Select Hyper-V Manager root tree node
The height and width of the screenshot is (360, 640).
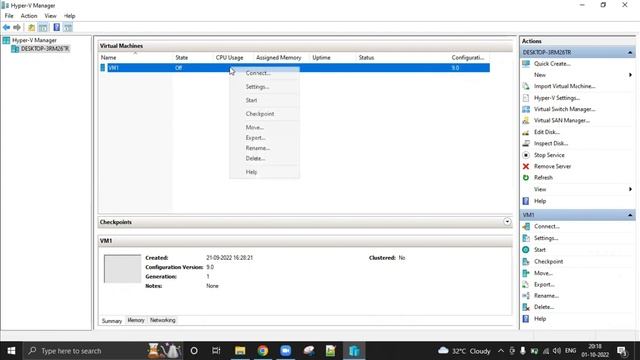[34, 40]
